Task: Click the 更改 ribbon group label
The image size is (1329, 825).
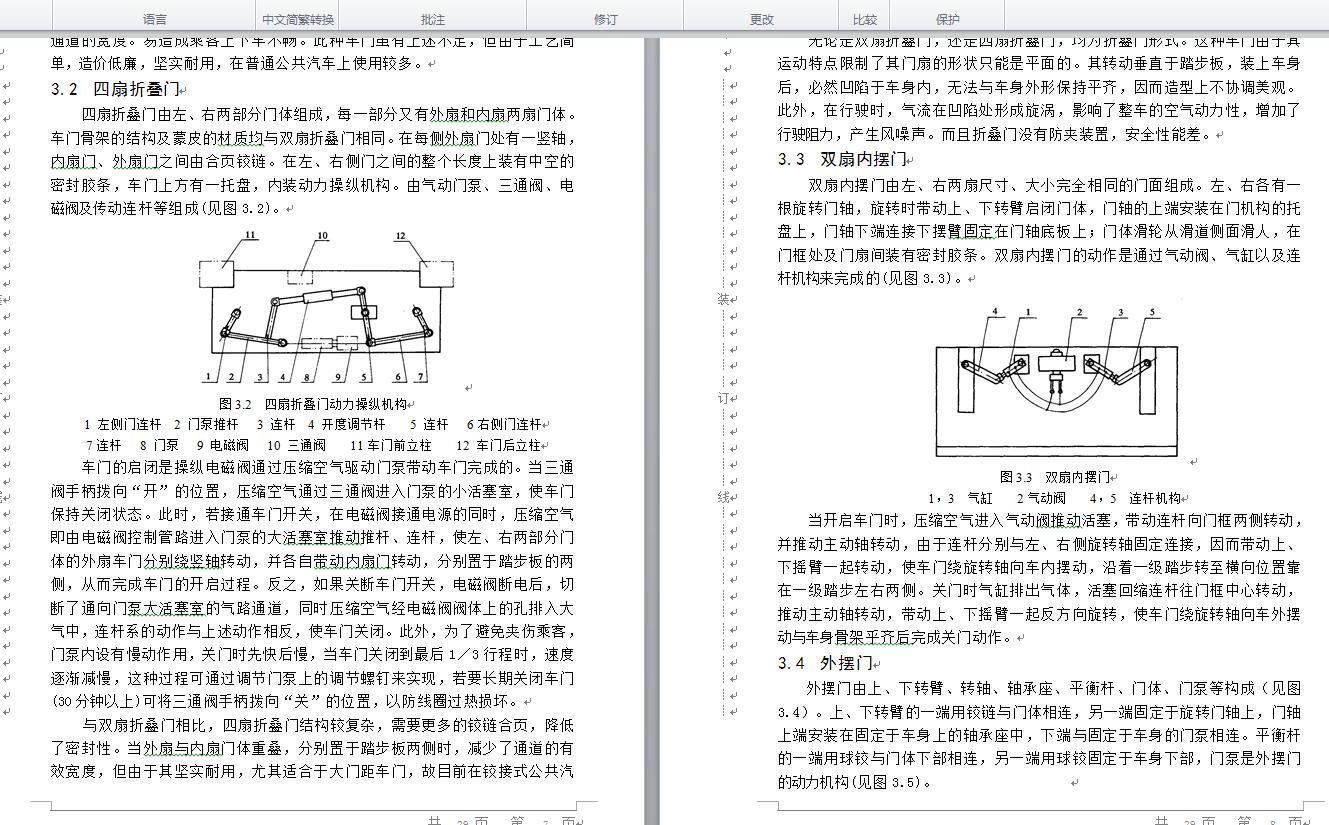Action: pyautogui.click(x=762, y=19)
